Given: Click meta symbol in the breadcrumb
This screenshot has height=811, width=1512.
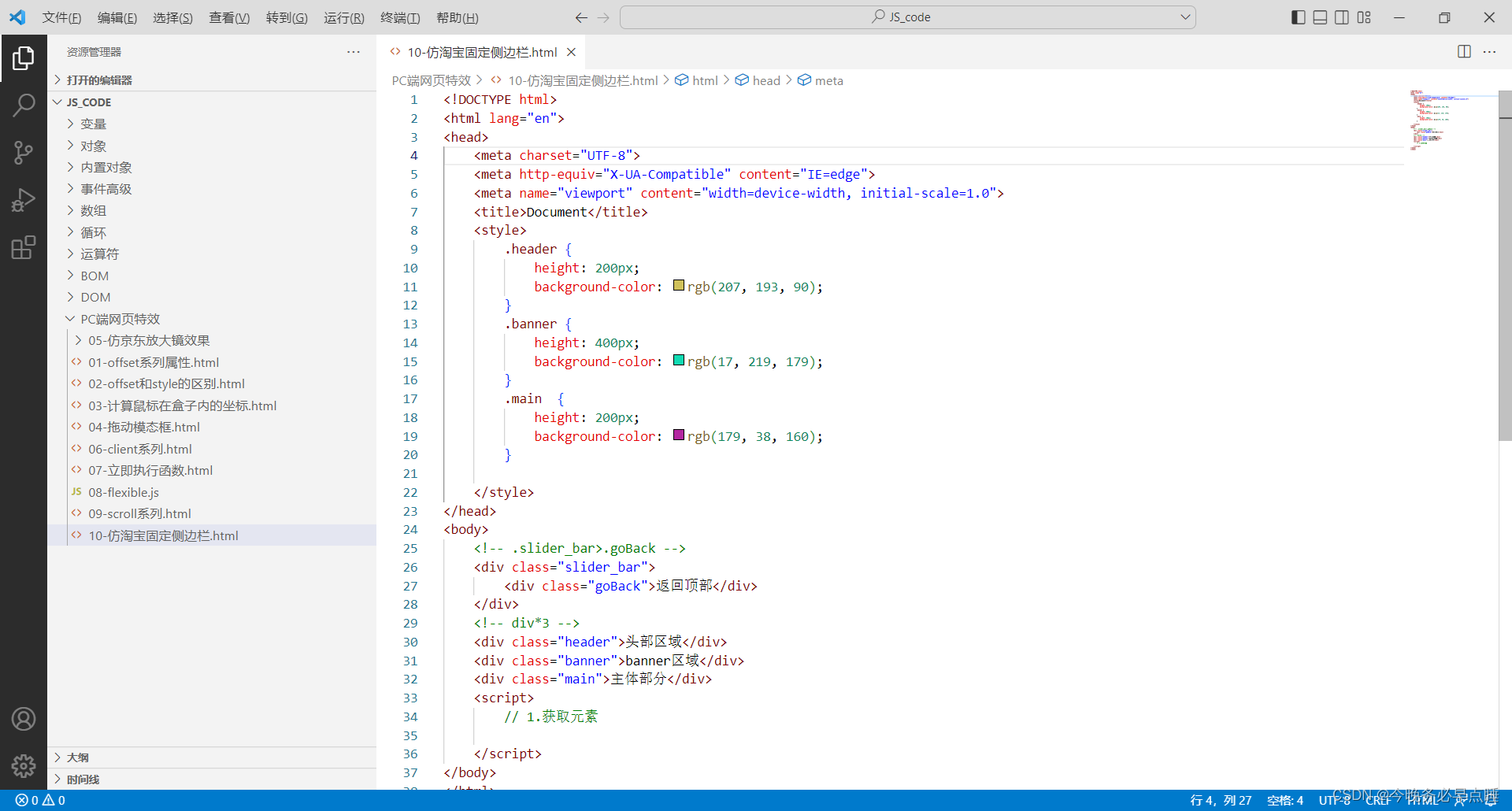Looking at the screenshot, I should tap(828, 80).
